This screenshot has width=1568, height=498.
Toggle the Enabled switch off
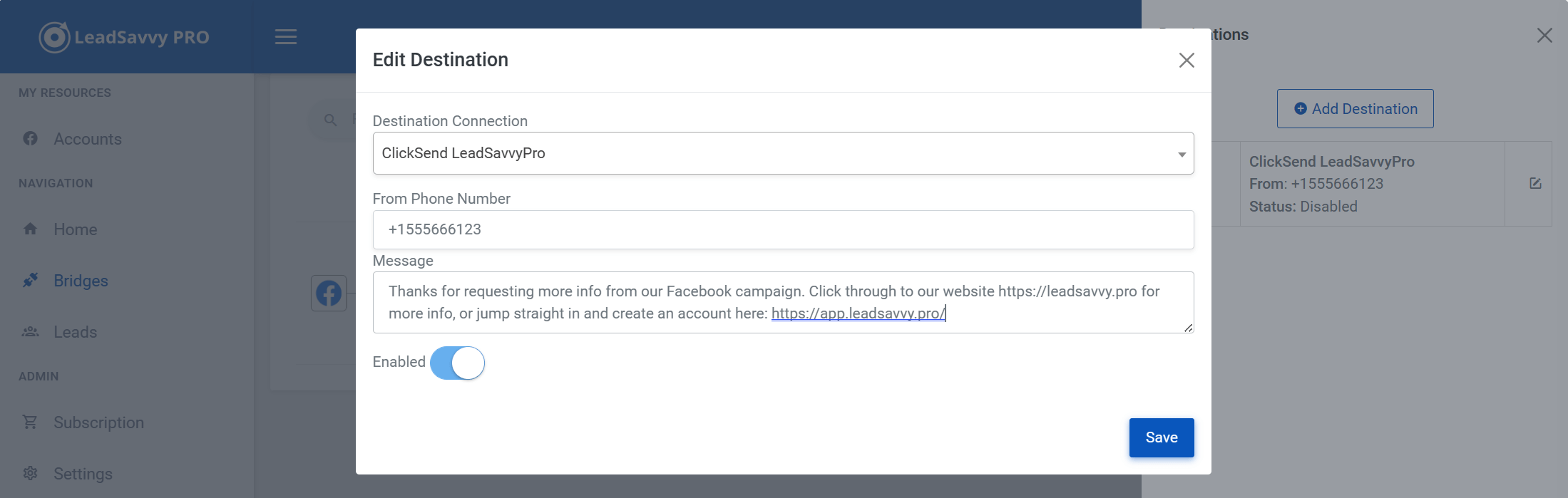pyautogui.click(x=457, y=363)
